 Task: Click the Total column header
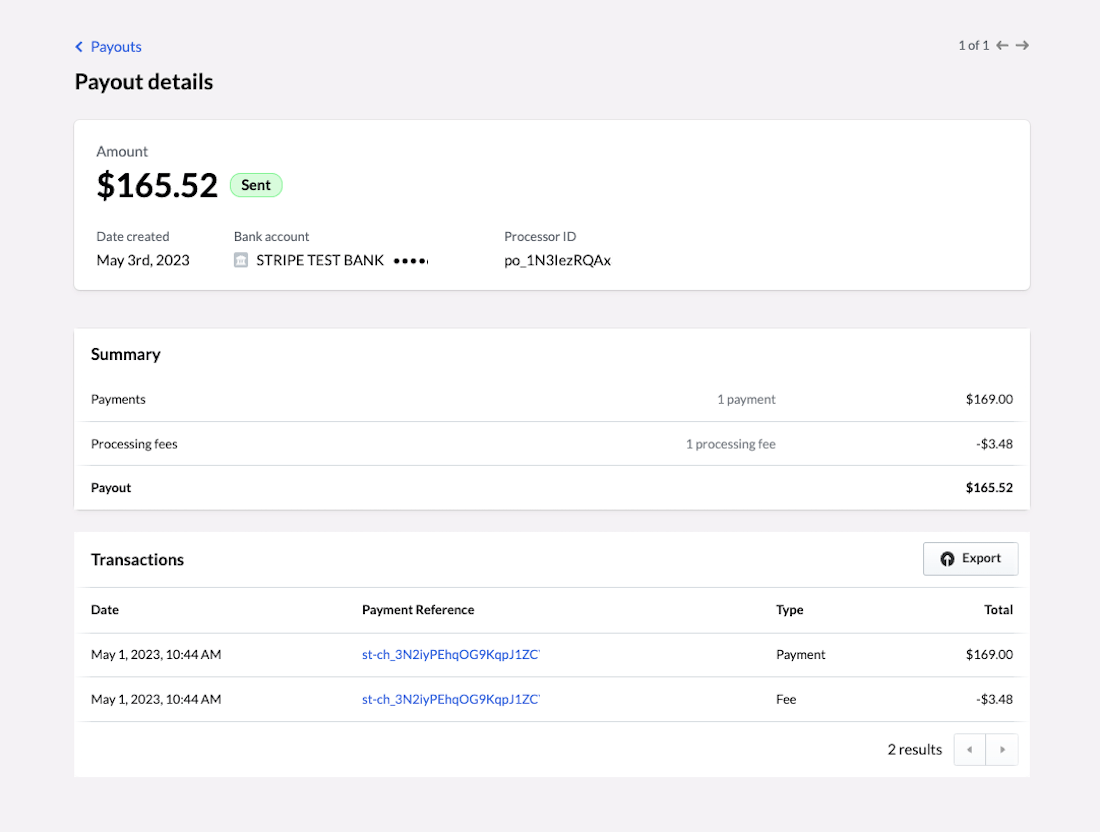[x=998, y=610]
